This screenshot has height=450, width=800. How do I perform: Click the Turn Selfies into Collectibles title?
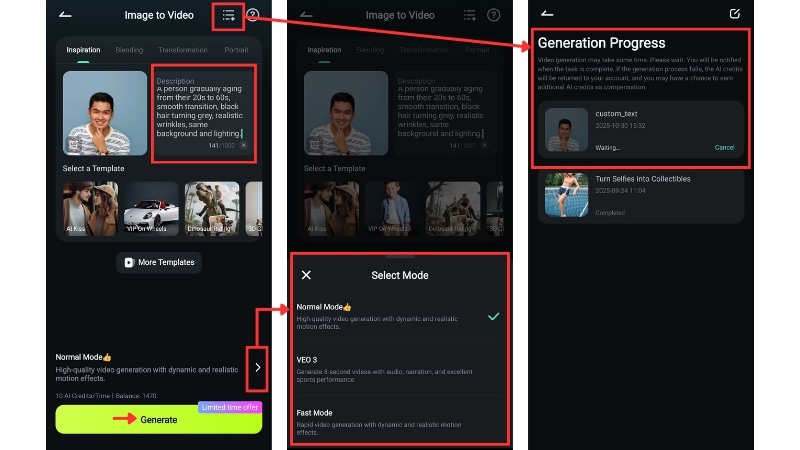[643, 179]
